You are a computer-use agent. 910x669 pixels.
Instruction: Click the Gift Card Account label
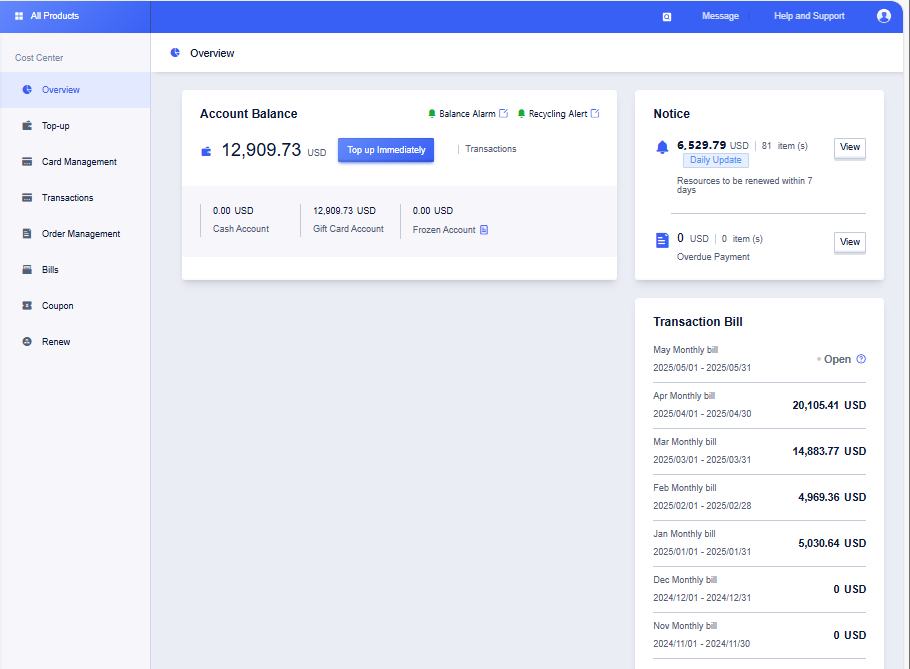click(x=348, y=229)
